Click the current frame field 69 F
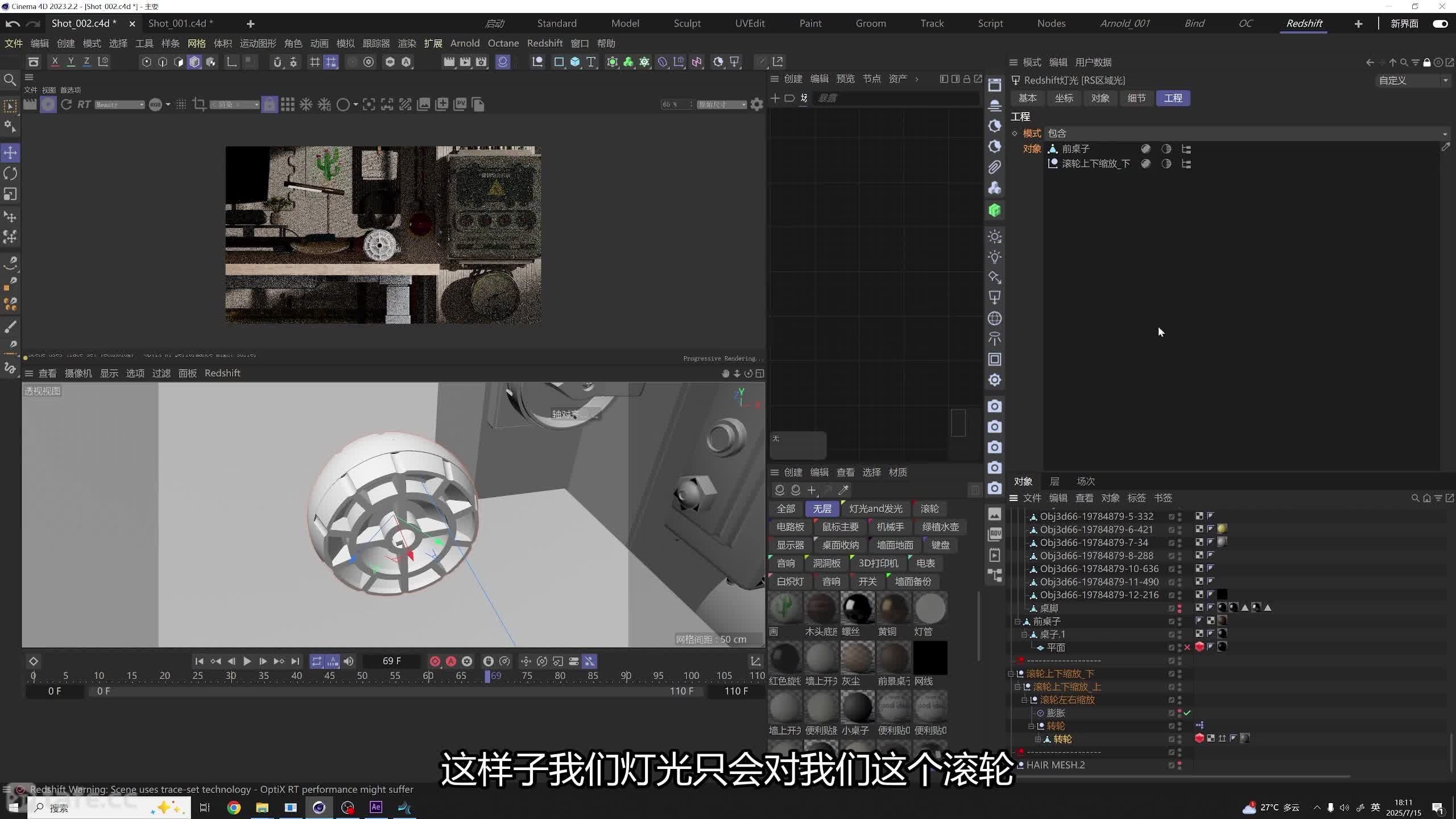The height and width of the screenshot is (819, 1456). point(392,661)
